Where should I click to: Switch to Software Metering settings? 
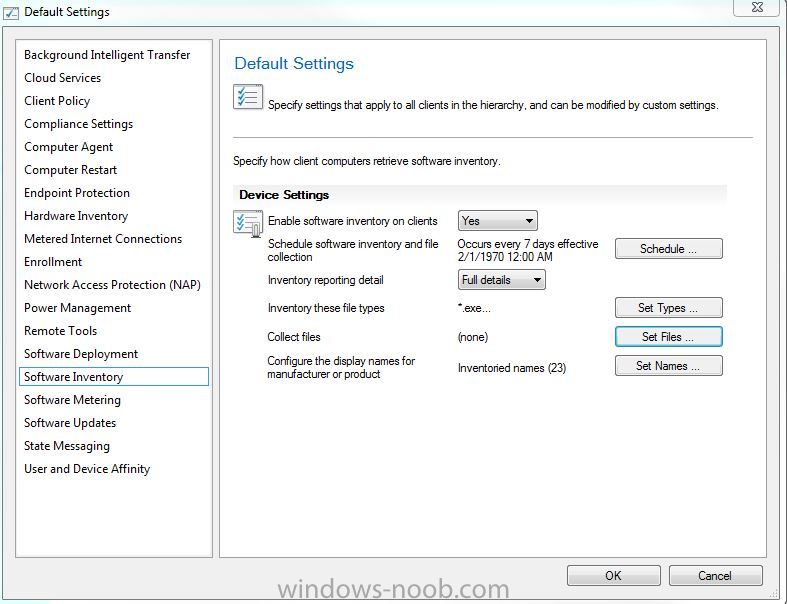tap(72, 400)
